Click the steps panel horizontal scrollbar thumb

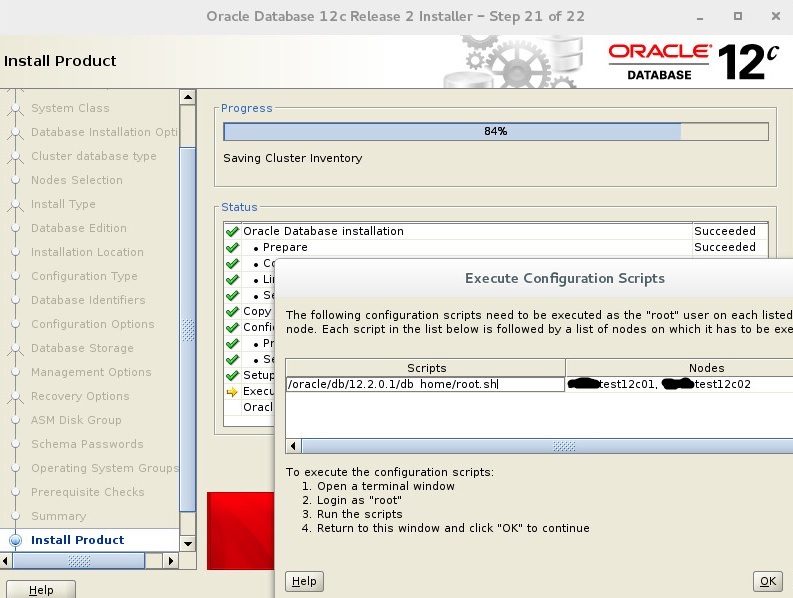pyautogui.click(x=79, y=561)
